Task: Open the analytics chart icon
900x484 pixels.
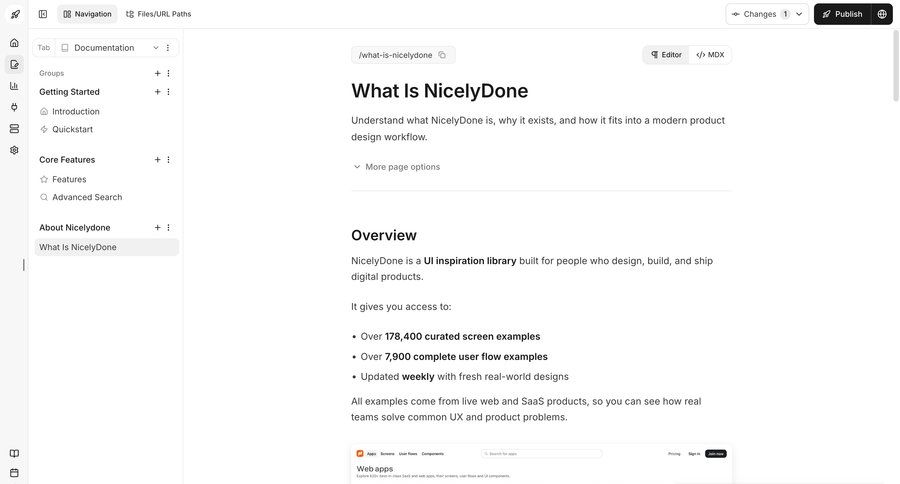Action: pos(14,86)
